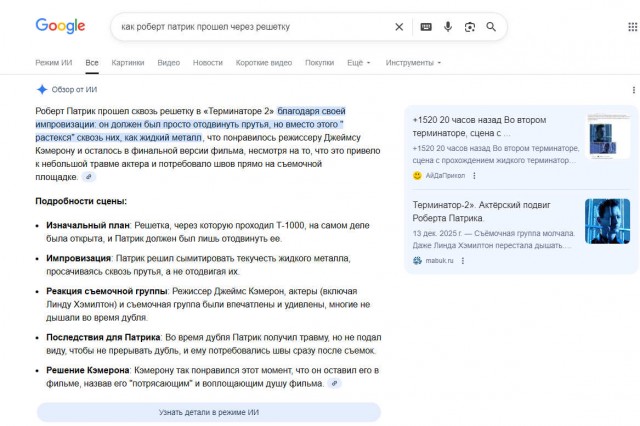
Task: Open the Google logo homepage link
Action: [60, 26]
